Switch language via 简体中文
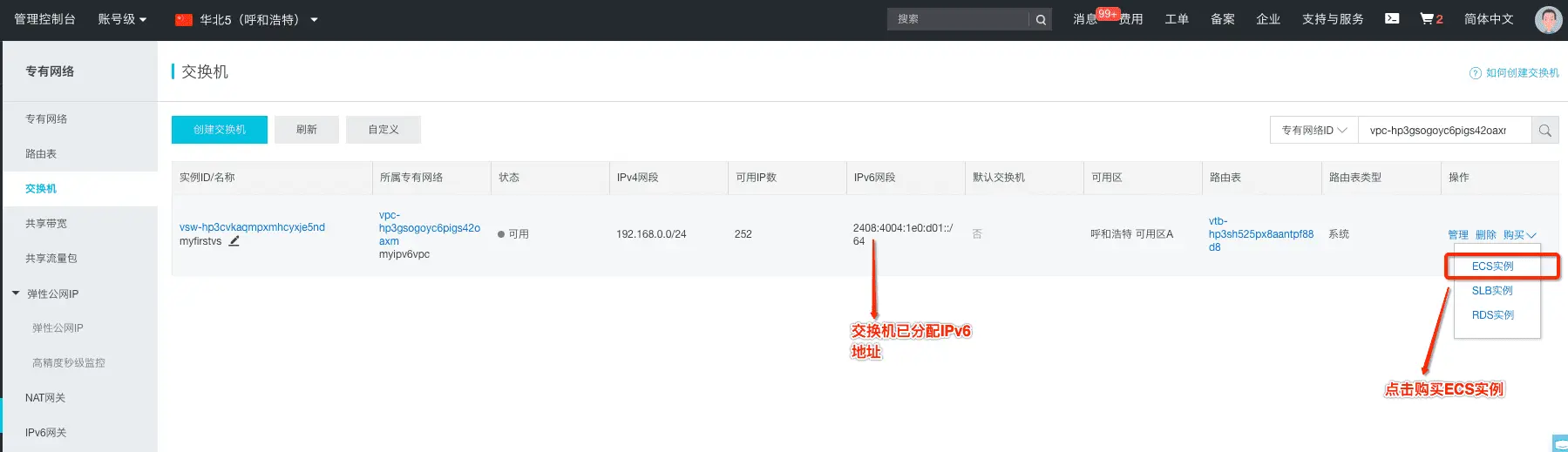The width and height of the screenshot is (1568, 452). [1489, 19]
